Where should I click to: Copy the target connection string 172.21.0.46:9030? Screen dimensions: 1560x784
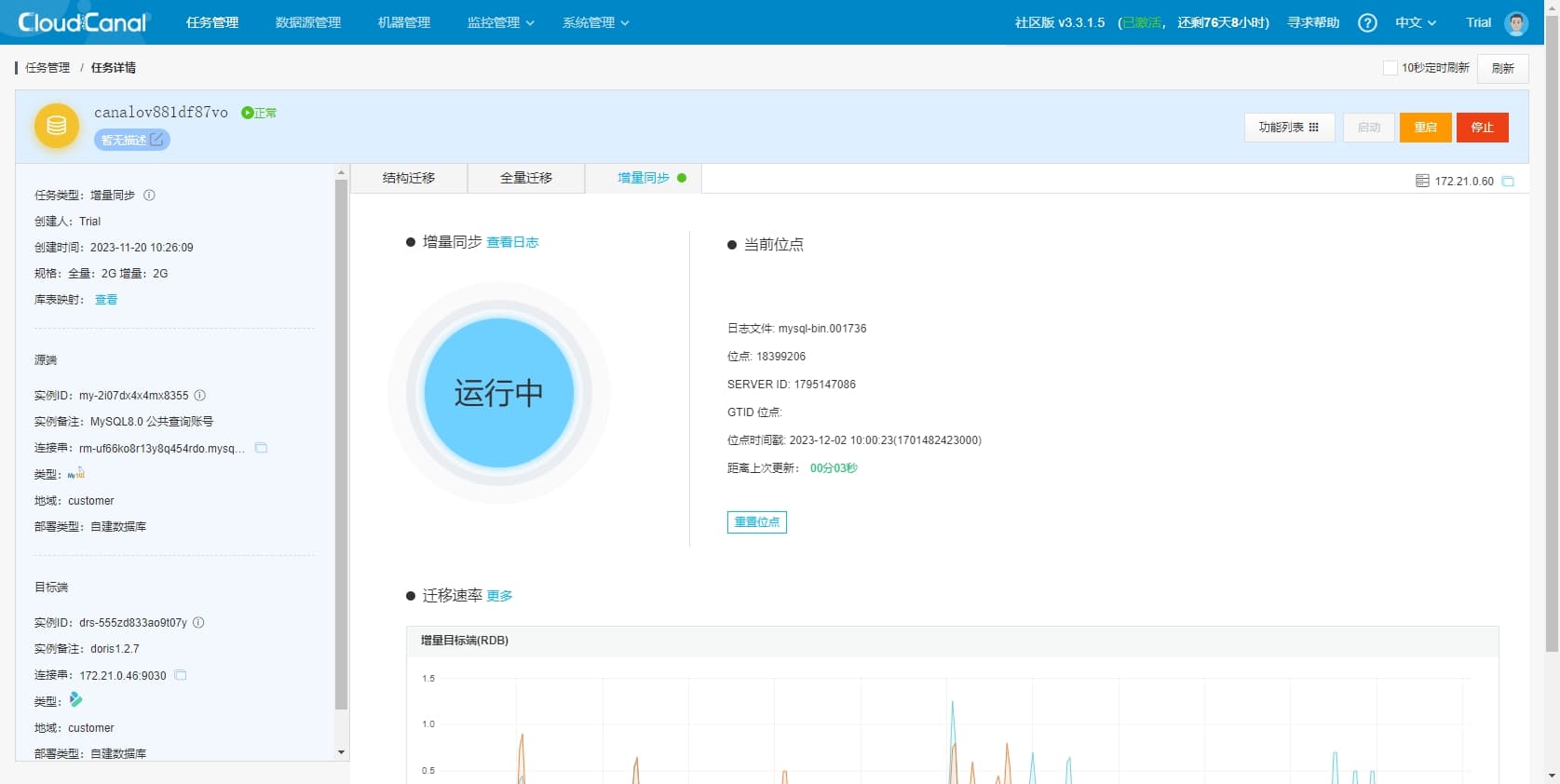click(x=181, y=675)
